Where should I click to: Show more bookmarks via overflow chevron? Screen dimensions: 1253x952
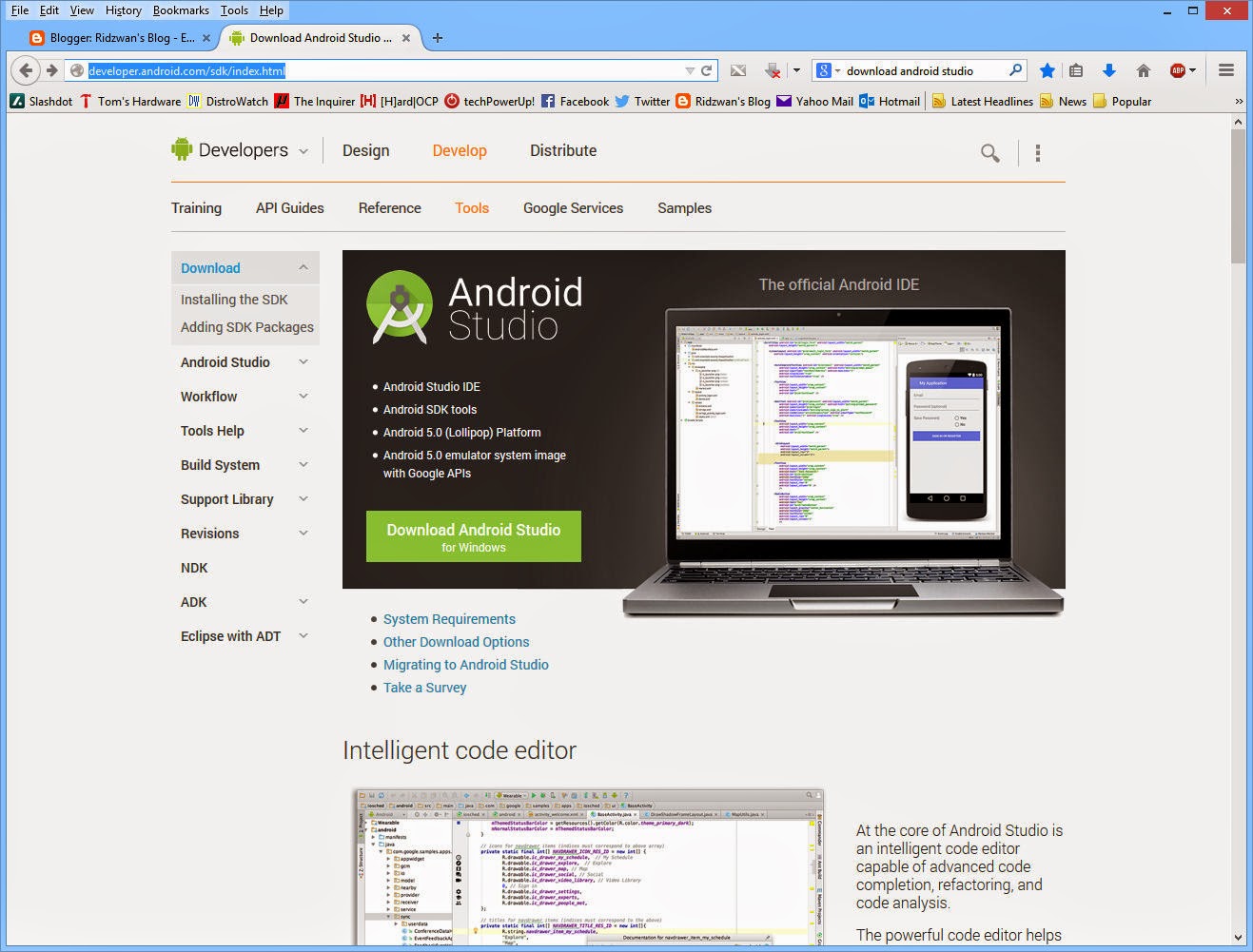click(x=1239, y=101)
